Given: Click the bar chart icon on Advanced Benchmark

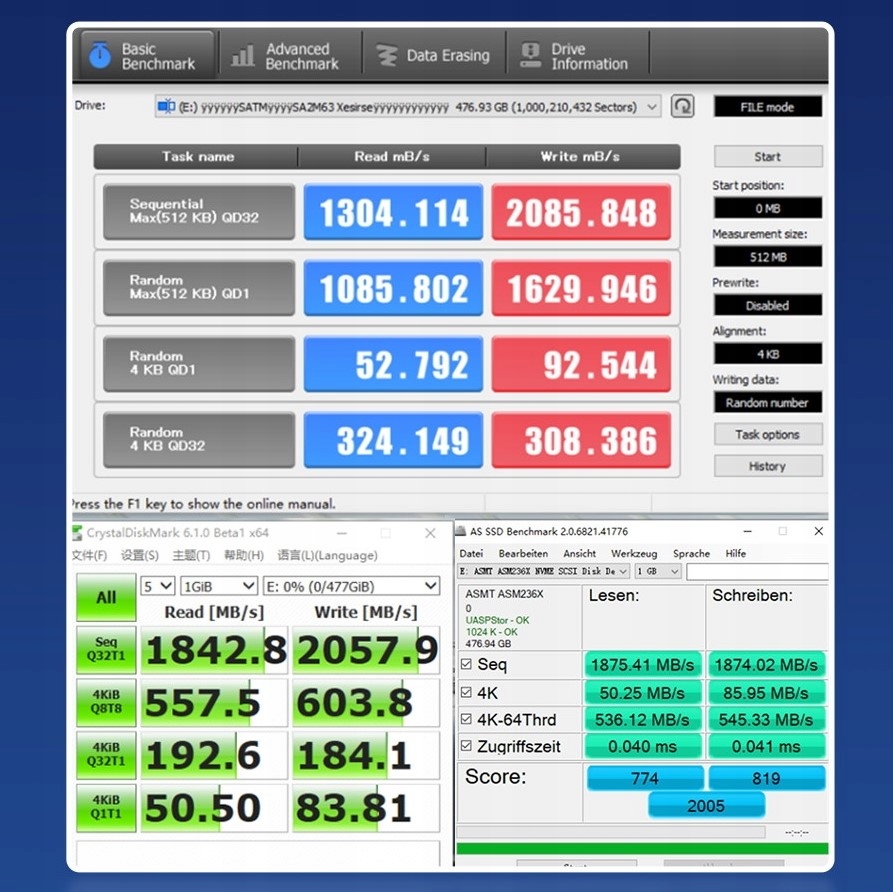Looking at the screenshot, I should tap(243, 56).
